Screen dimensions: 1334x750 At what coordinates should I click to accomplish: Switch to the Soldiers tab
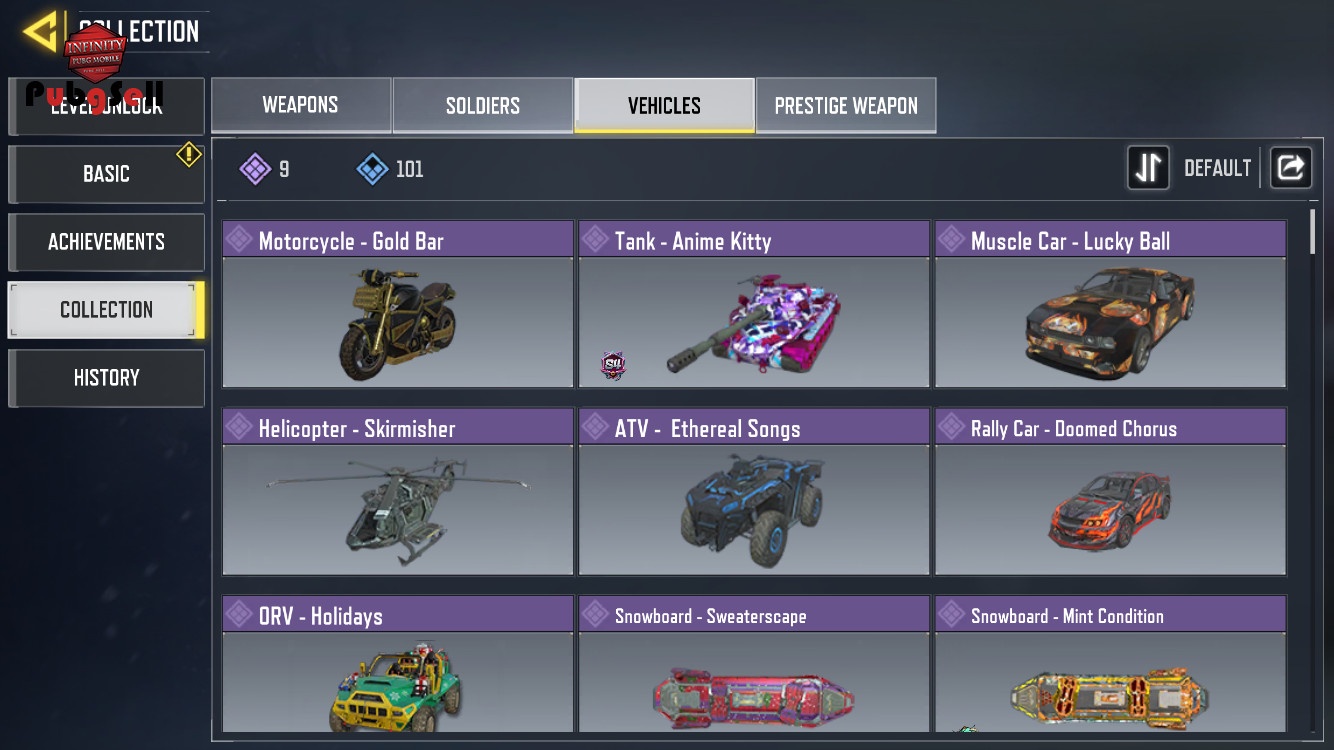(483, 105)
